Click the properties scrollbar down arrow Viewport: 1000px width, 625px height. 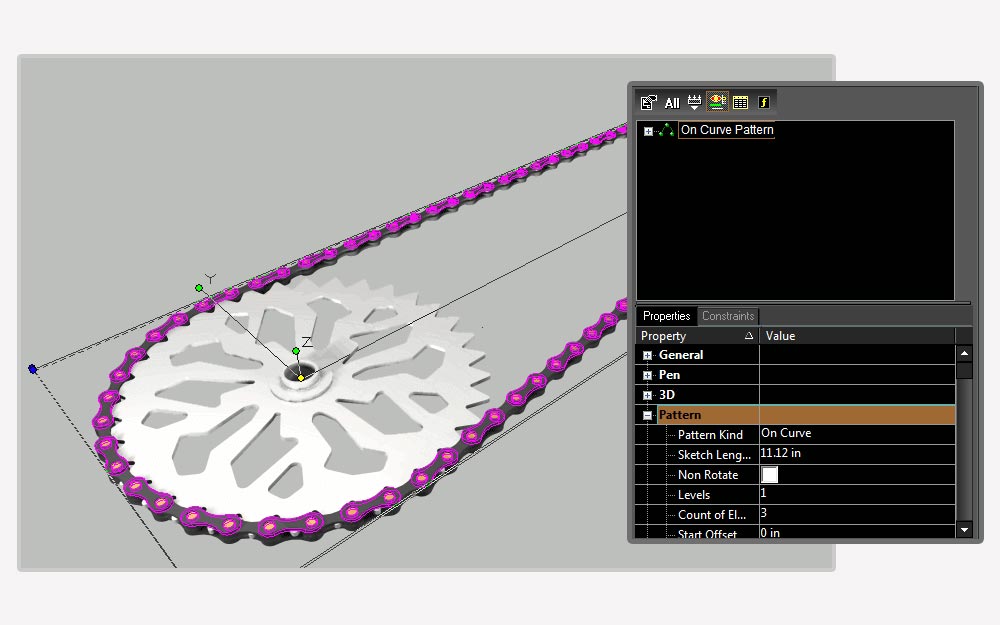pos(964,529)
